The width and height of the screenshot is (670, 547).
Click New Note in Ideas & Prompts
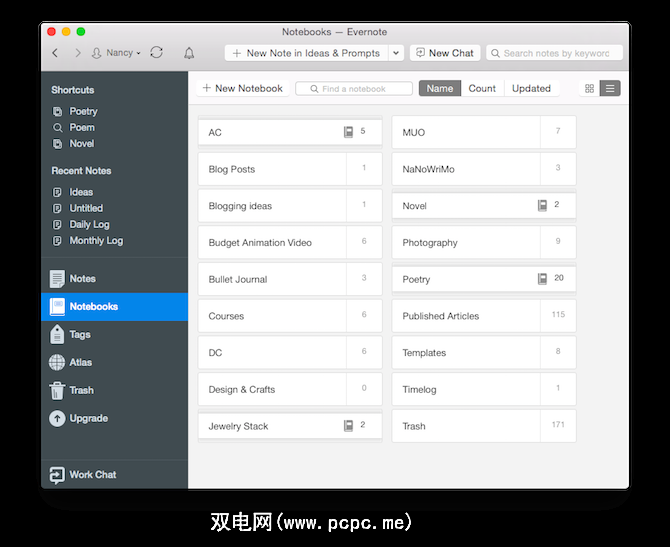(x=306, y=53)
